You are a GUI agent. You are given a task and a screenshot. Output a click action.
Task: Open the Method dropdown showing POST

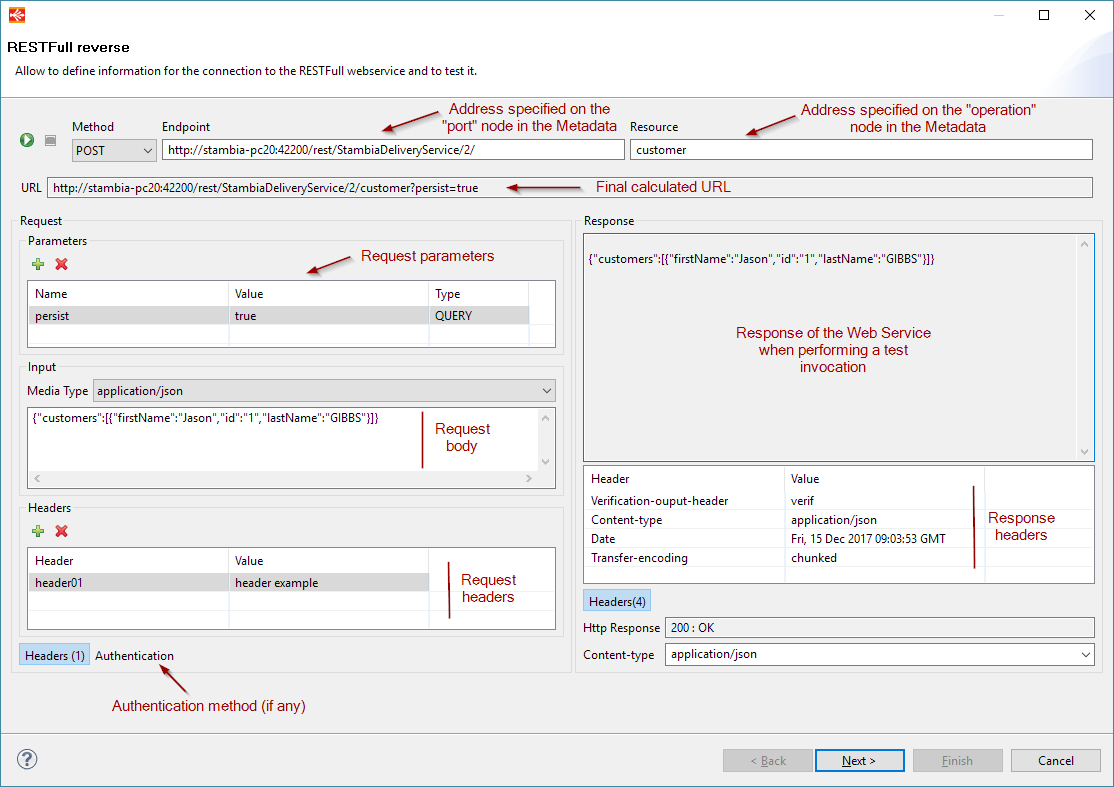click(146, 149)
